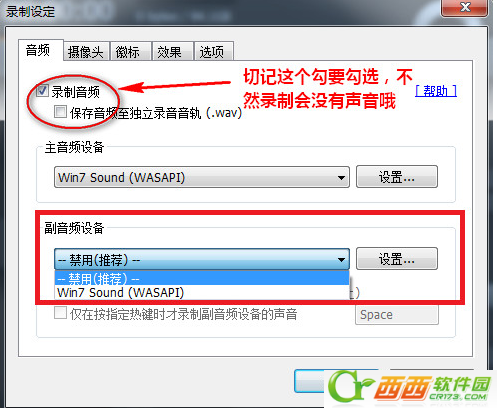Open 设置 for the primary audio device
497x408 pixels.
tap(397, 177)
